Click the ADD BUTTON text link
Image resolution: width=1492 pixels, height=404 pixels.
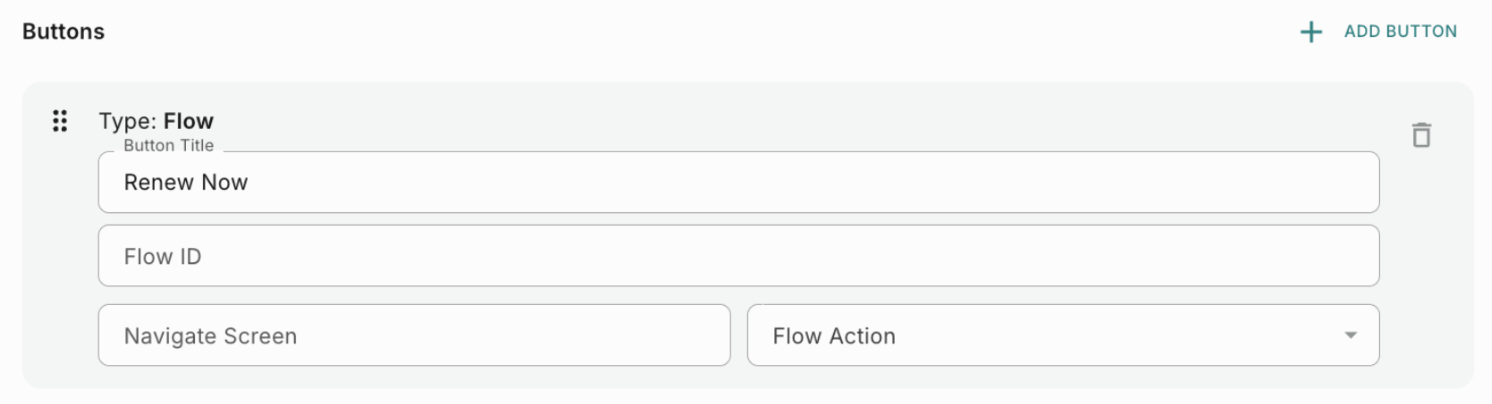pos(1400,32)
